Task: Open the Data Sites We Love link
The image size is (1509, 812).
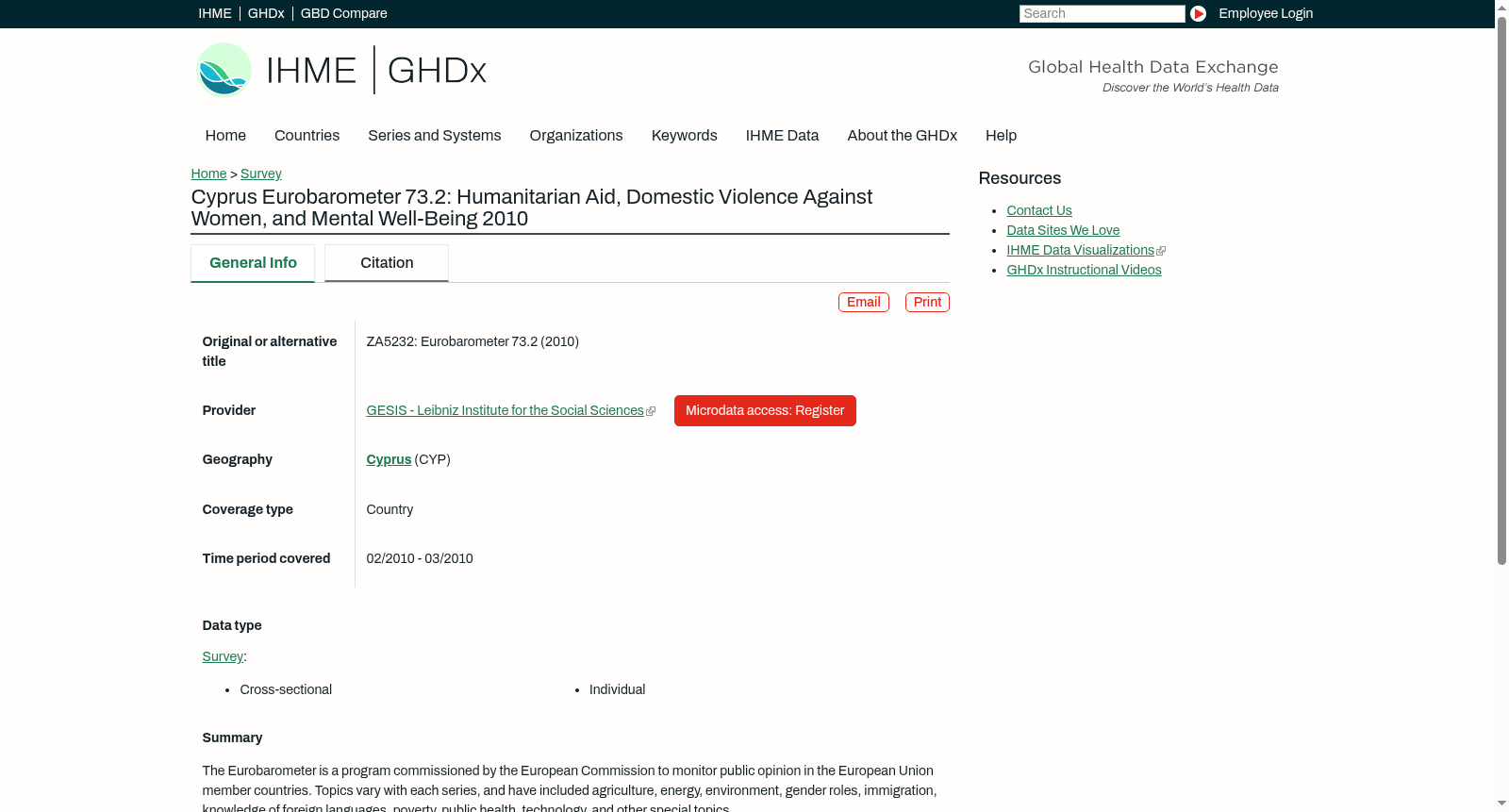Action: [1063, 230]
